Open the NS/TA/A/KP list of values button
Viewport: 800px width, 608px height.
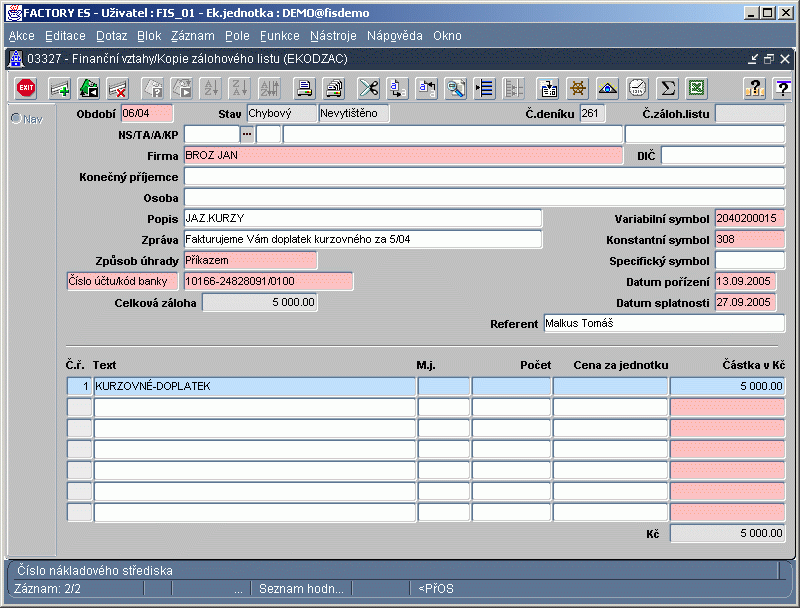[247, 134]
